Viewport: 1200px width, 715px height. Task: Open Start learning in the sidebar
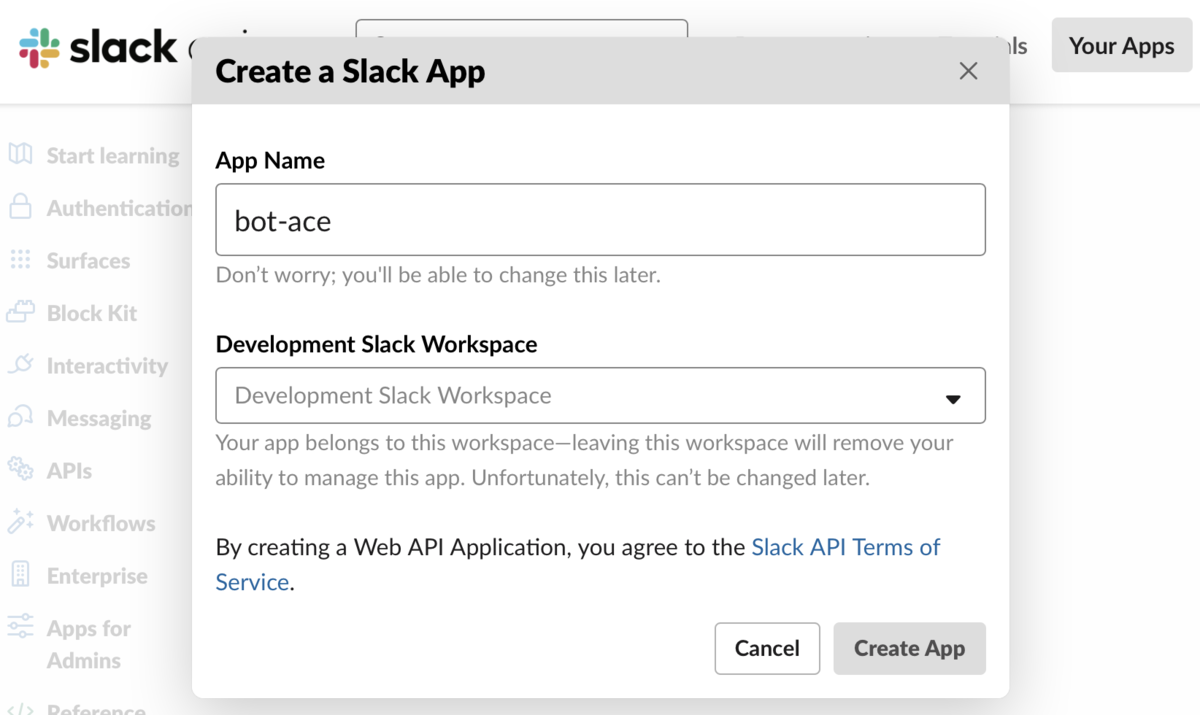pyautogui.click(x=113, y=156)
